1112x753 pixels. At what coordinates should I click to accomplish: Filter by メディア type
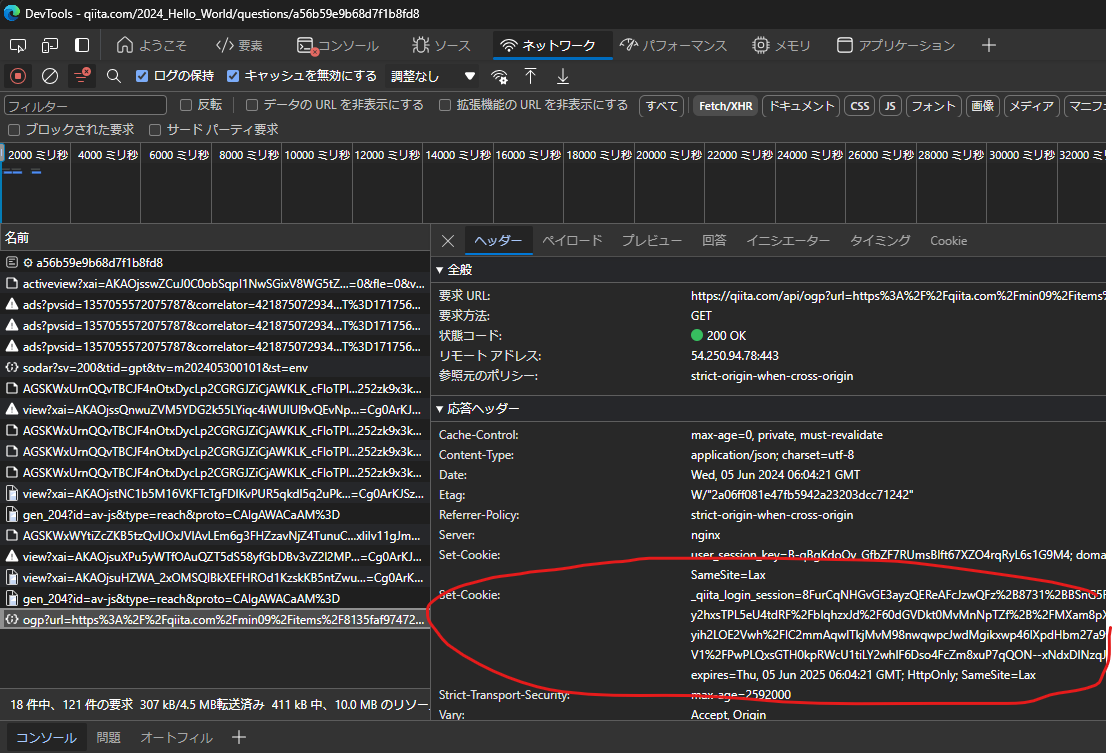point(1031,106)
